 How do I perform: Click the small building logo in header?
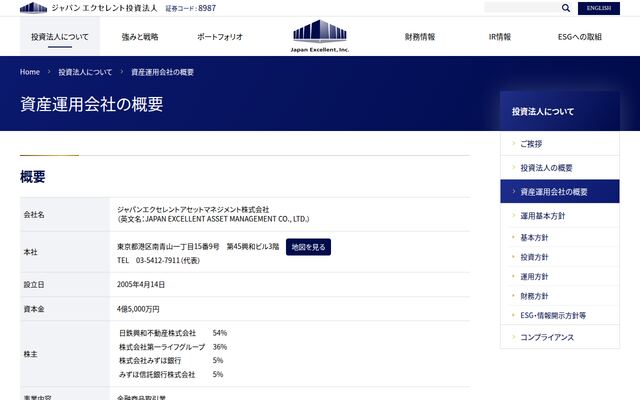[33, 8]
